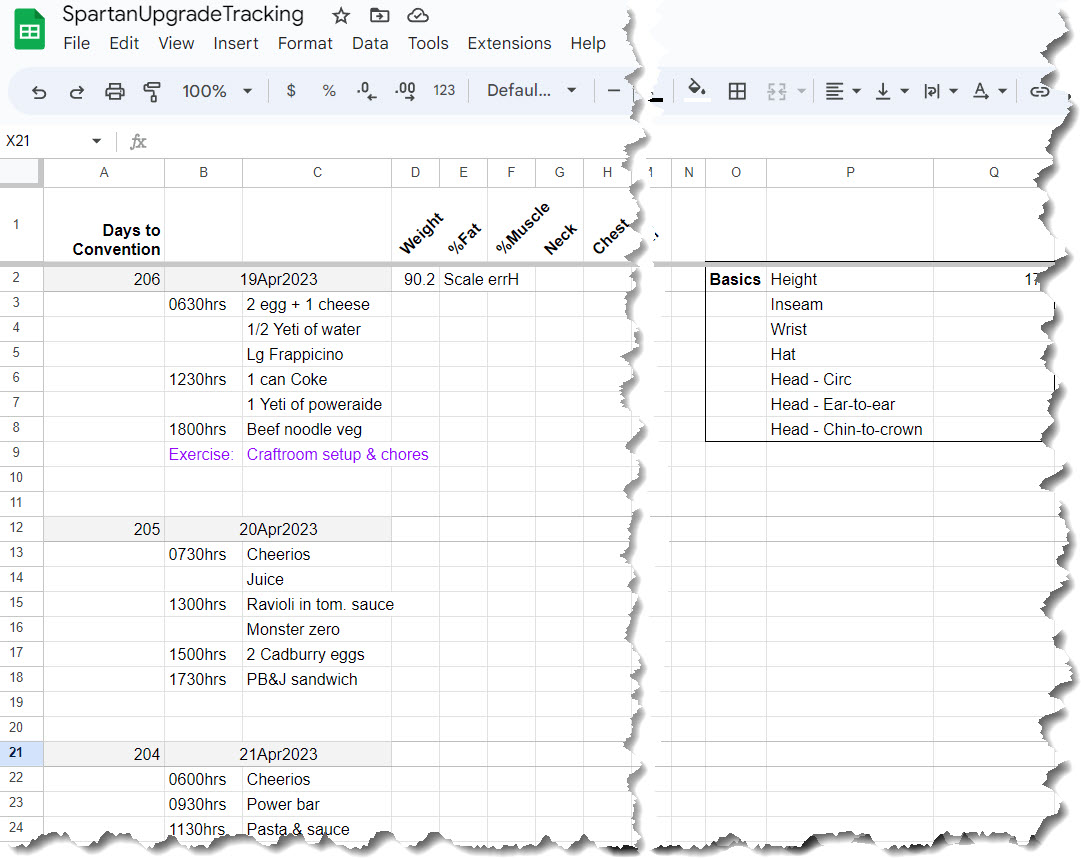Expand the name box dropdown arrow
This screenshot has width=1081, height=858.
[x=97, y=141]
